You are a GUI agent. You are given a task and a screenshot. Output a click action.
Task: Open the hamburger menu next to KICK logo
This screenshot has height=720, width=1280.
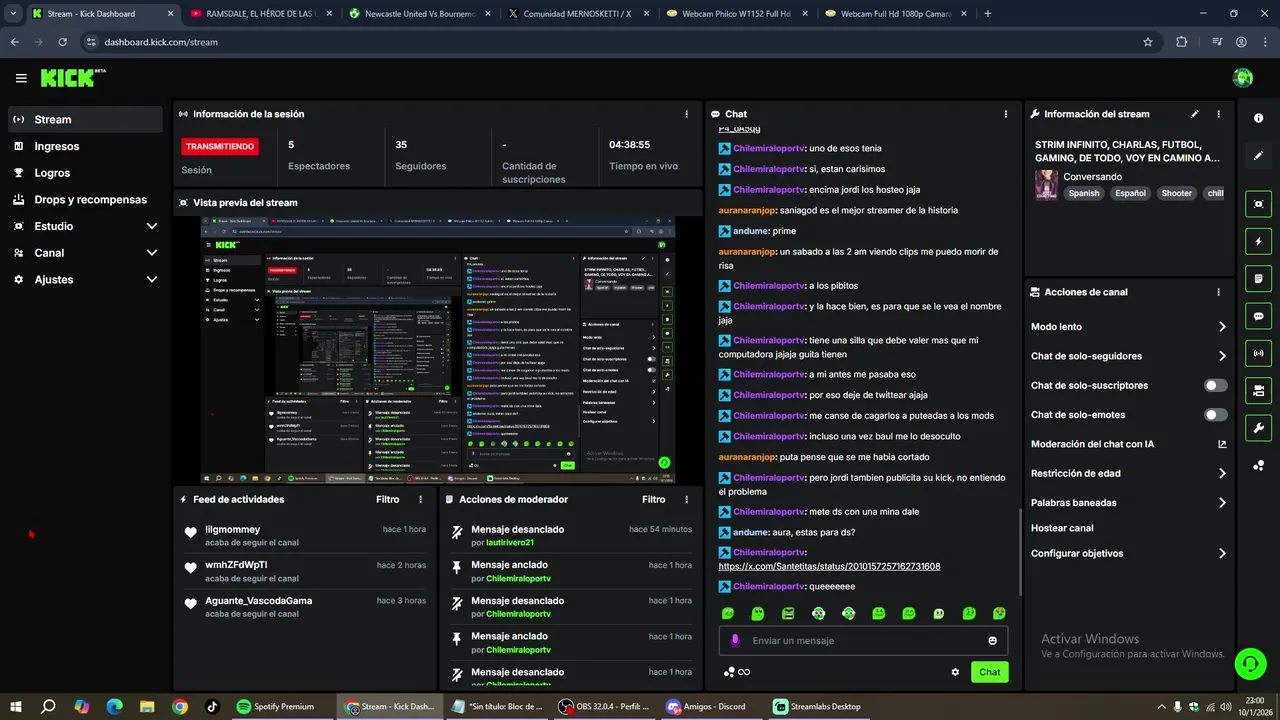point(21,78)
